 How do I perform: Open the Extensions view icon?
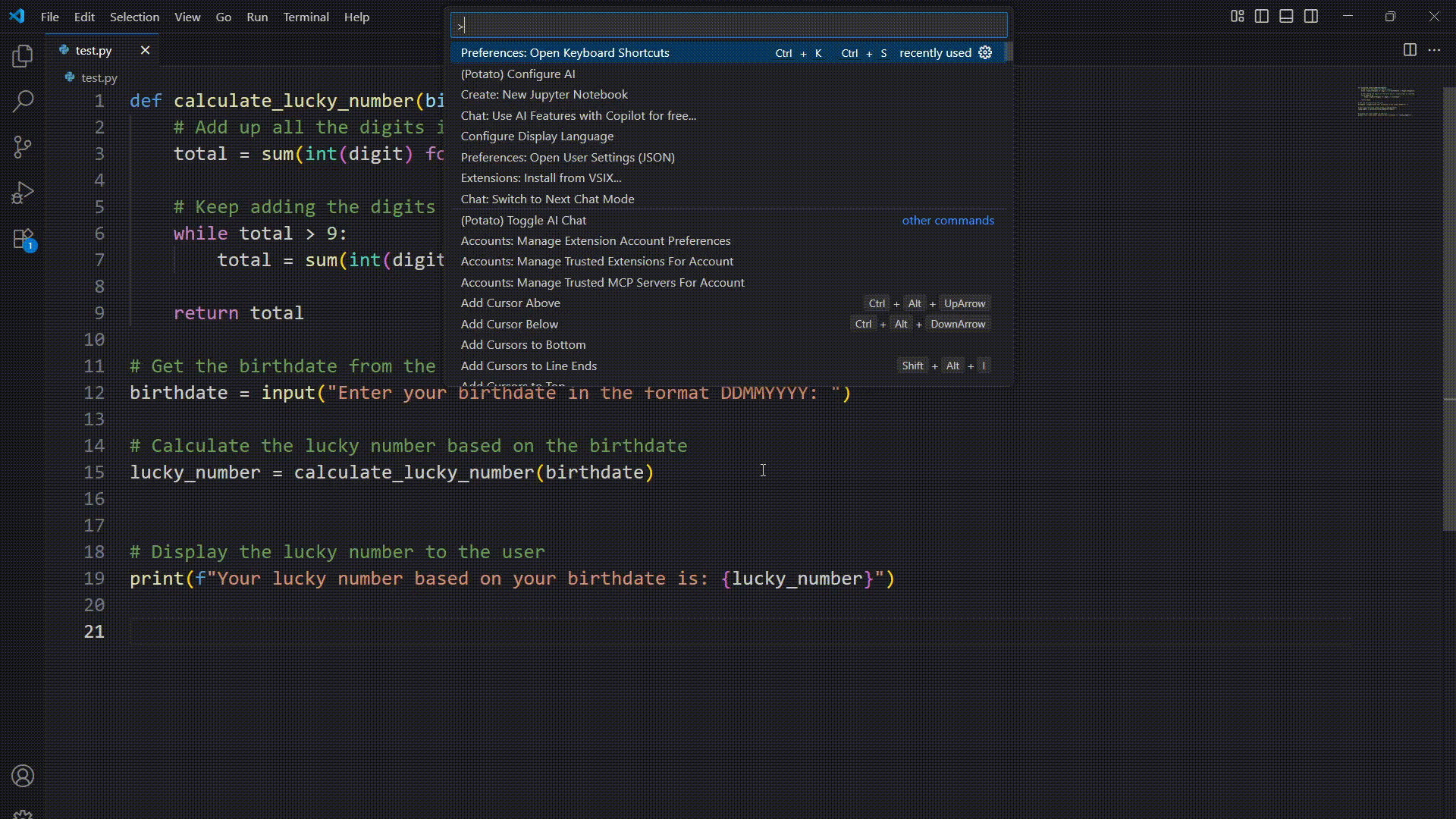[23, 239]
